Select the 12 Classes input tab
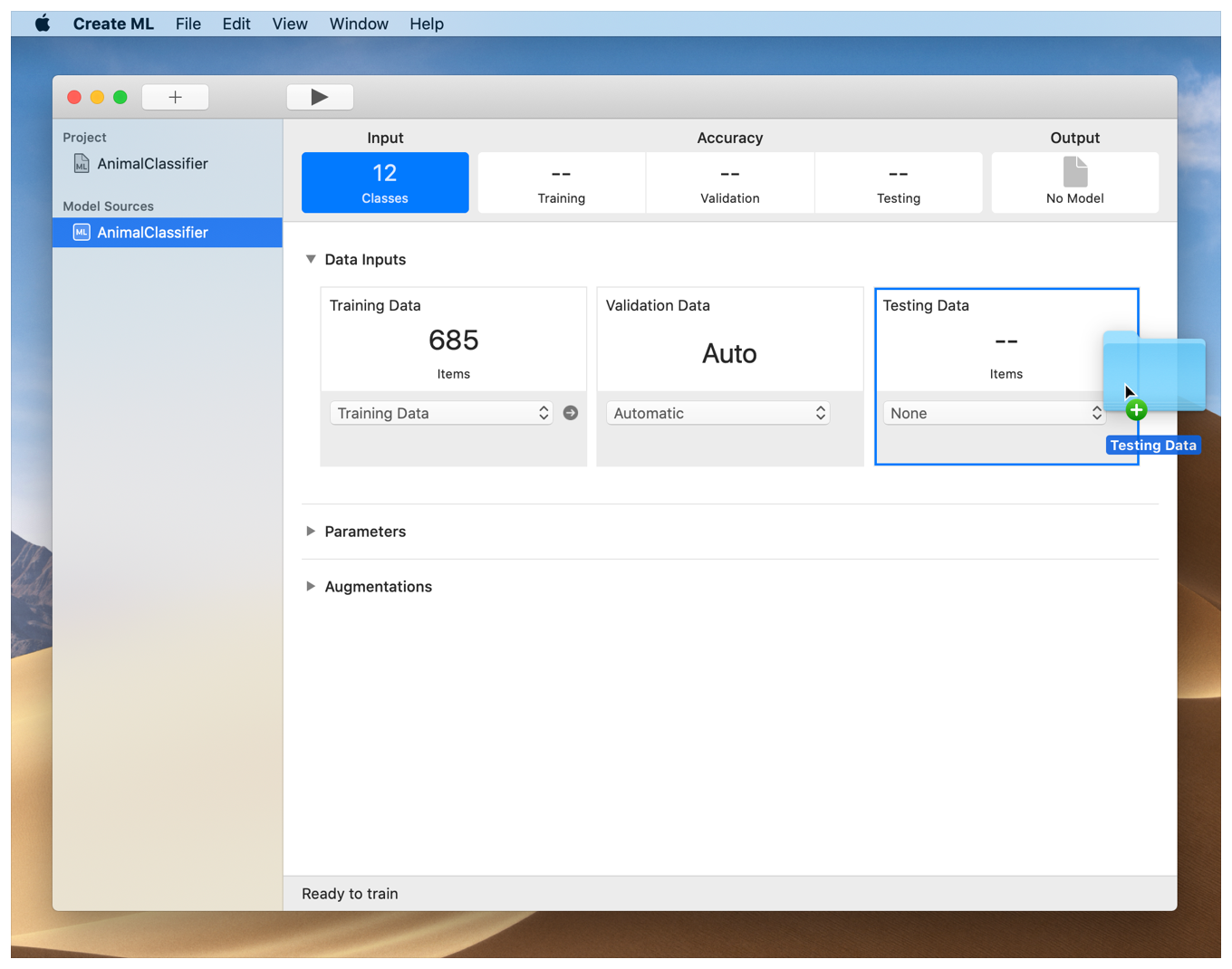Screen dimensions: 1232x969 pos(385,183)
